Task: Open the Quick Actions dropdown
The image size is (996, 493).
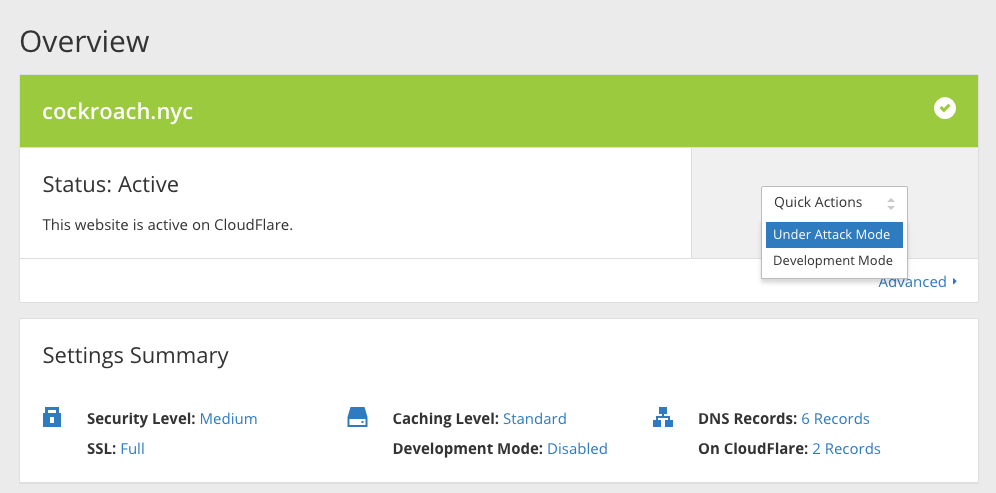Action: [x=834, y=203]
